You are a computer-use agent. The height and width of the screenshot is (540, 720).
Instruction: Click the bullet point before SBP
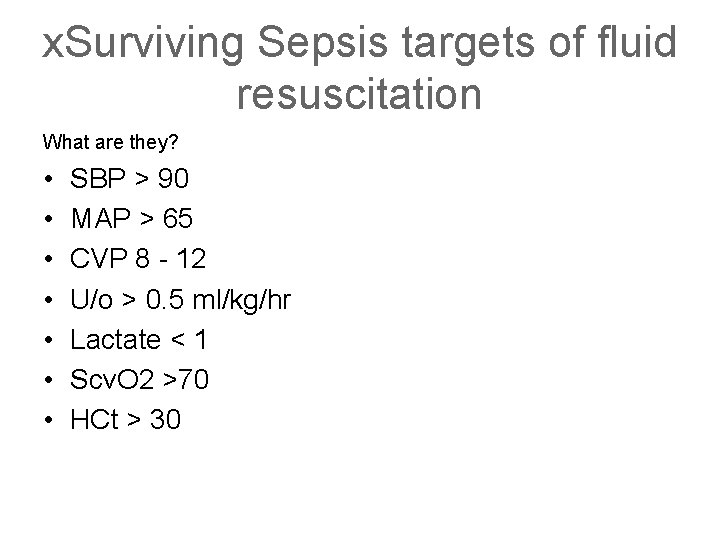[49, 179]
